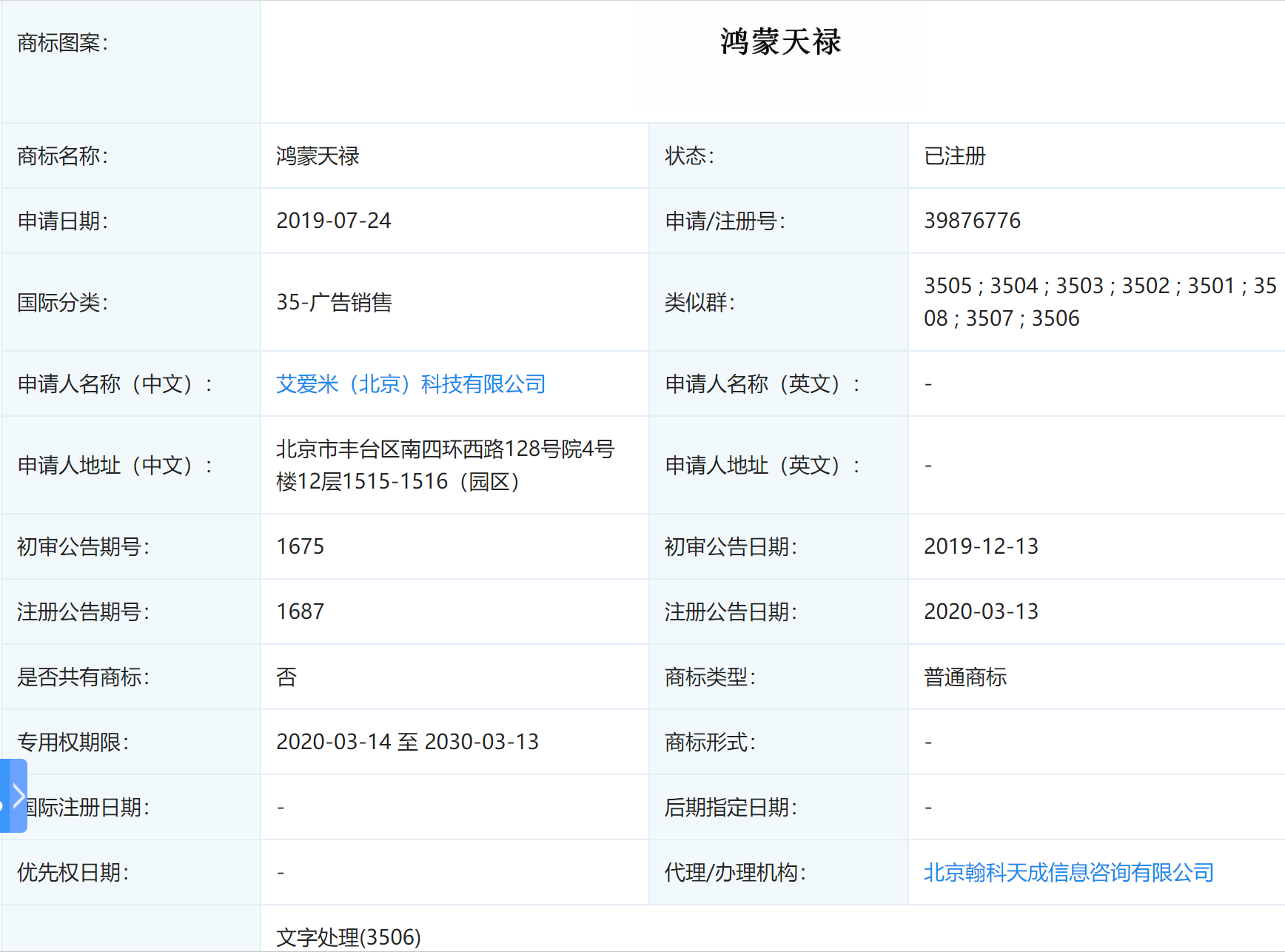
Task: Click the 后期指定日期 label
Action: pos(731,808)
